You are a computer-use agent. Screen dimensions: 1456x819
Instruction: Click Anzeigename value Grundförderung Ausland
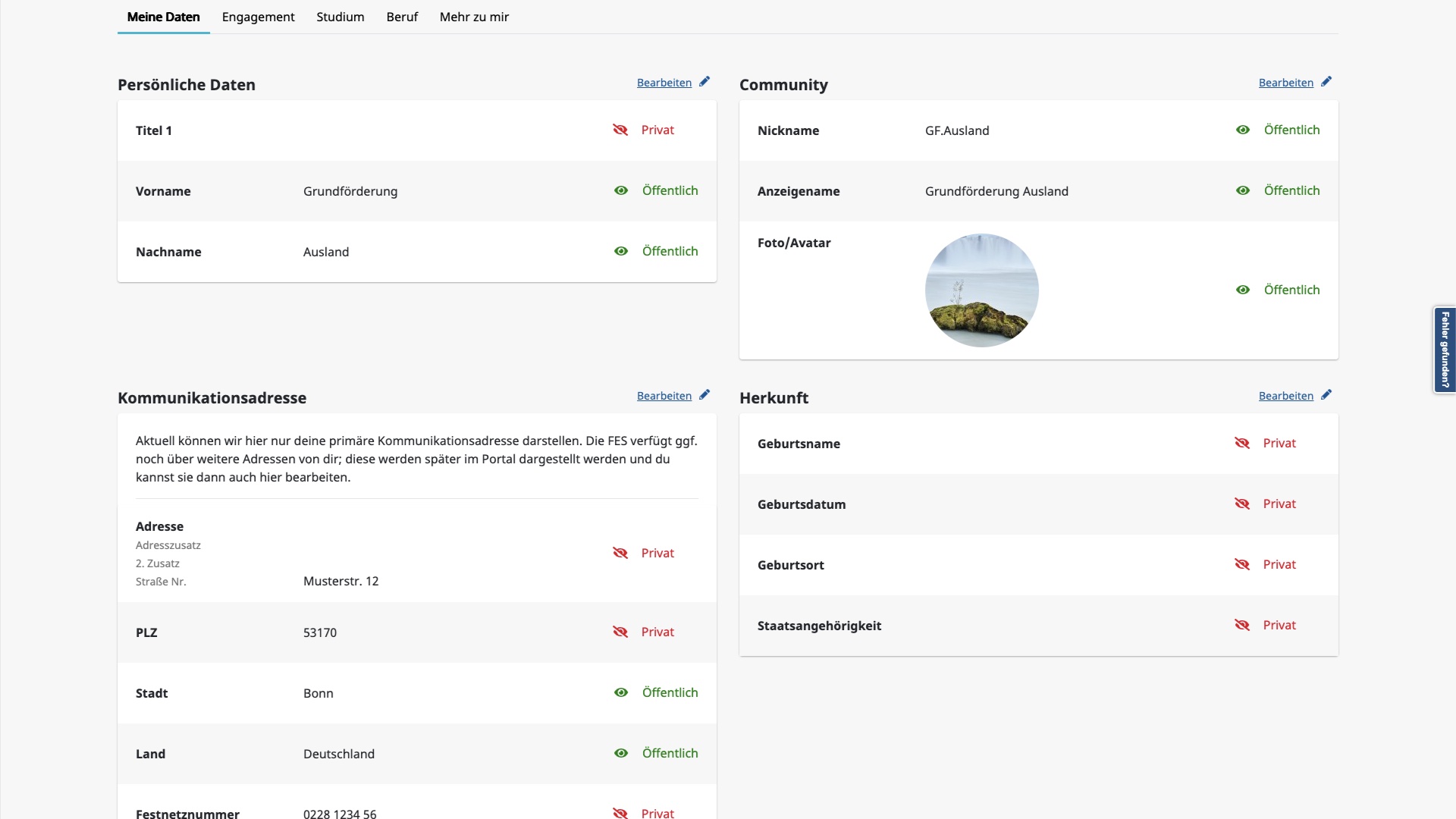click(x=996, y=191)
